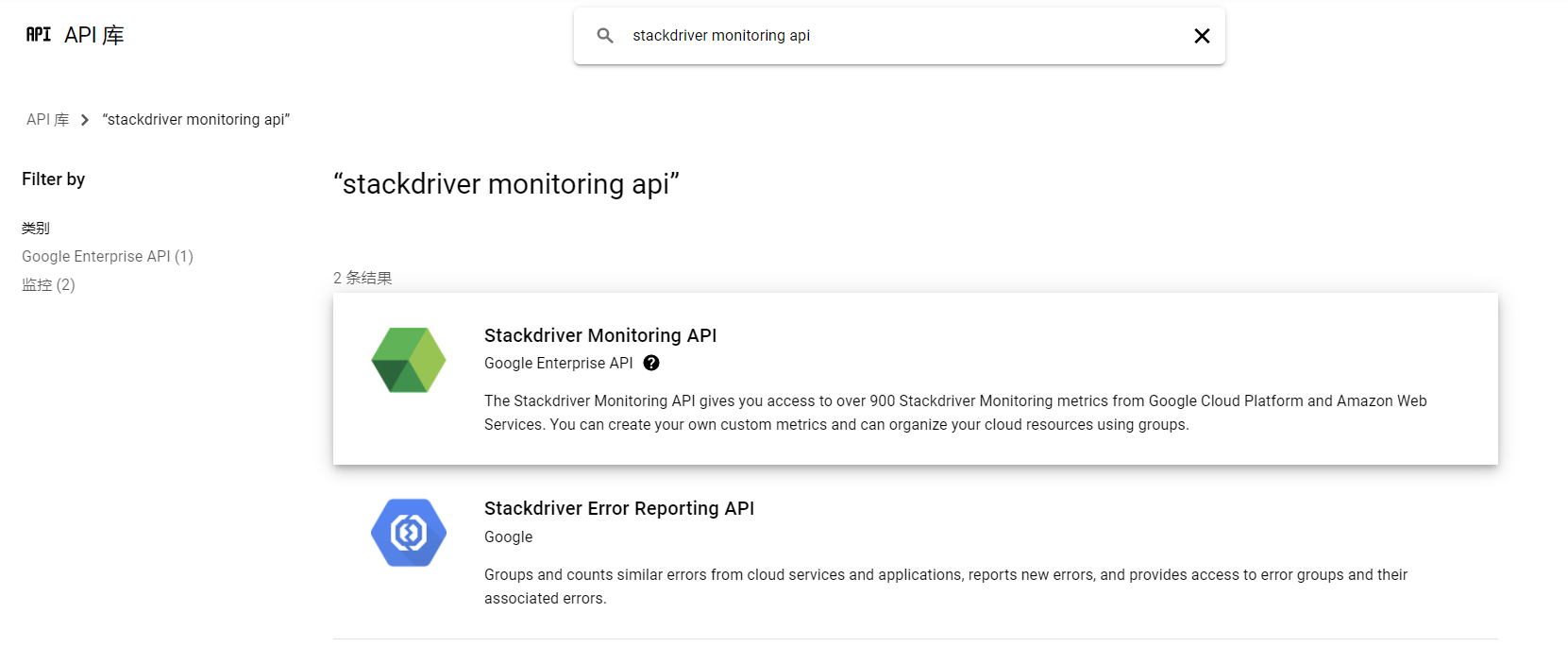Filter by Google Enterprise API category
The width and height of the screenshot is (1568, 664).
108,257
